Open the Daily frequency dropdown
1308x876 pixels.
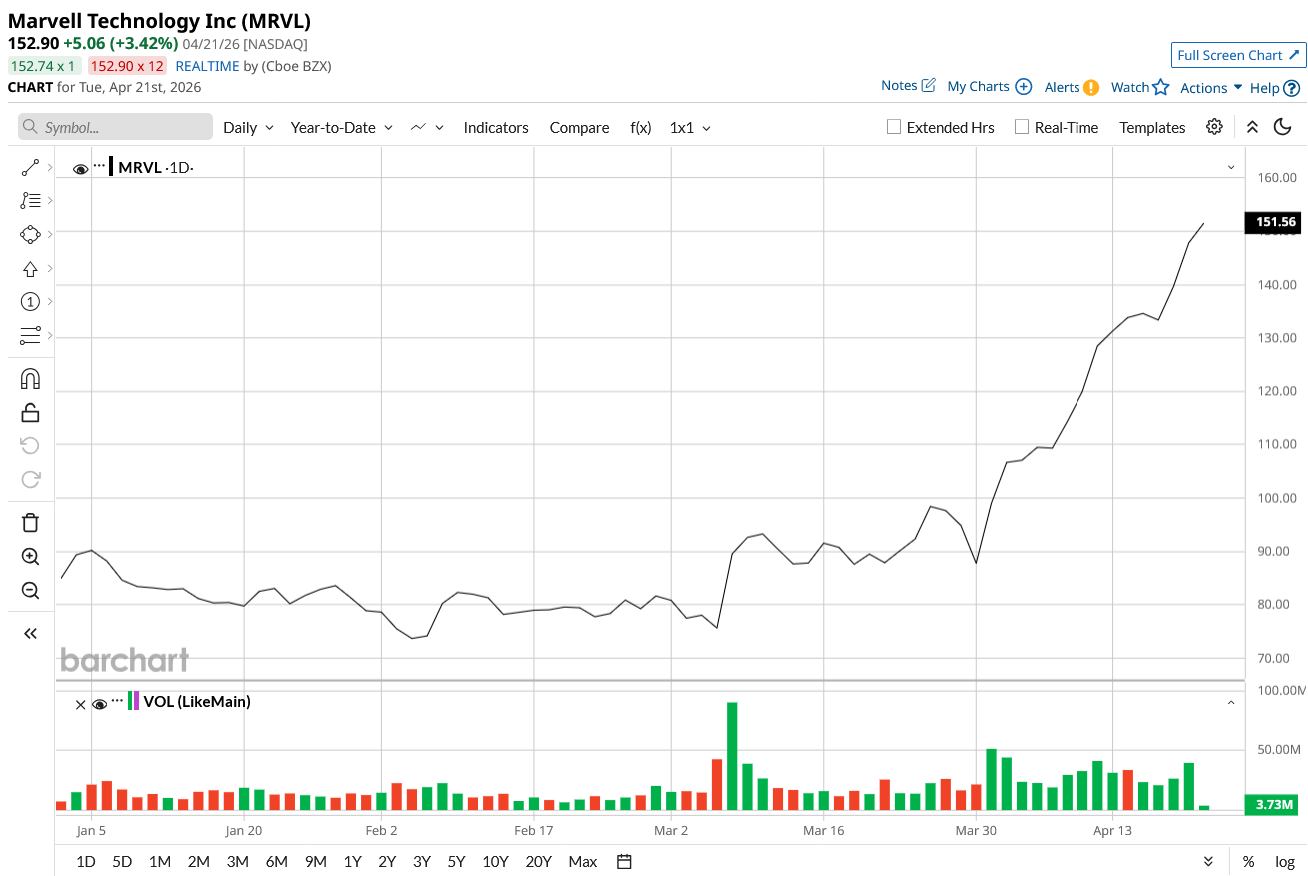[x=248, y=127]
